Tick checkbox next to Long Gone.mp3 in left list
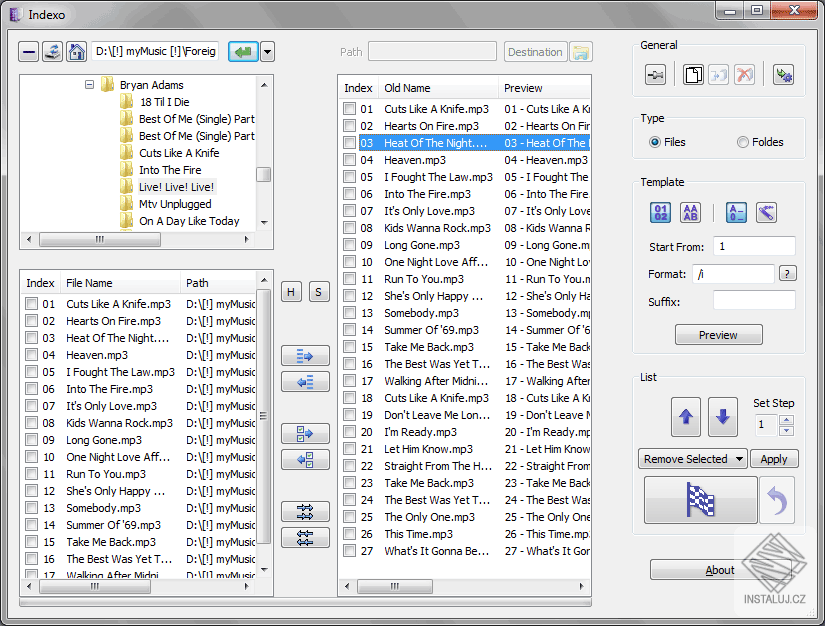This screenshot has height=626, width=825. pos(31,440)
